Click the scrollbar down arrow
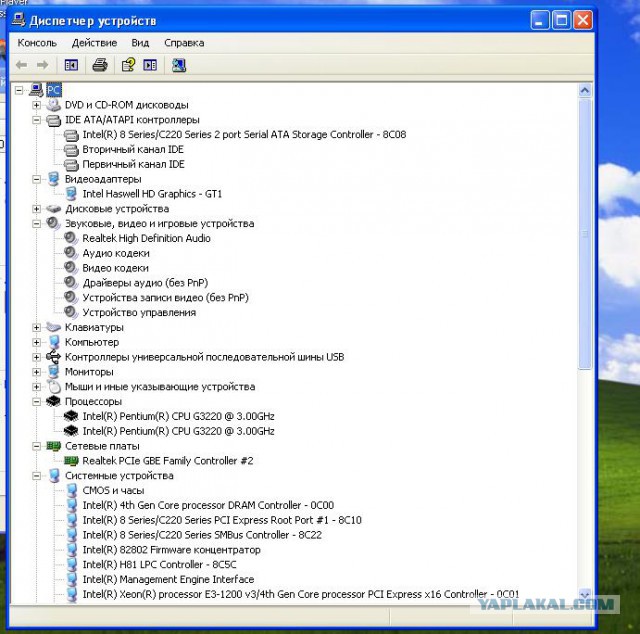640x634 pixels. (x=585, y=594)
